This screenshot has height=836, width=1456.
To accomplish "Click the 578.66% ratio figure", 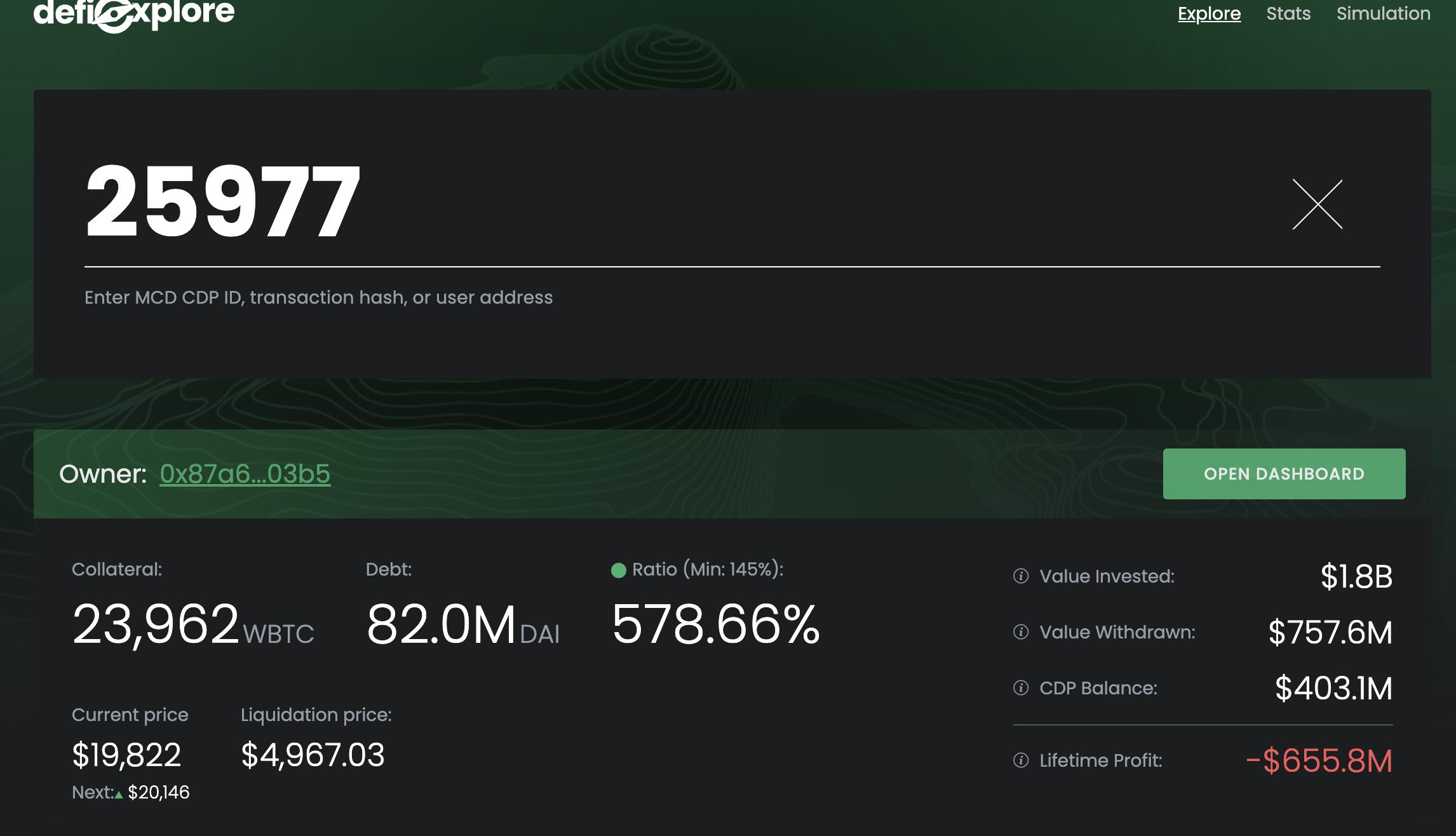I will point(716,625).
